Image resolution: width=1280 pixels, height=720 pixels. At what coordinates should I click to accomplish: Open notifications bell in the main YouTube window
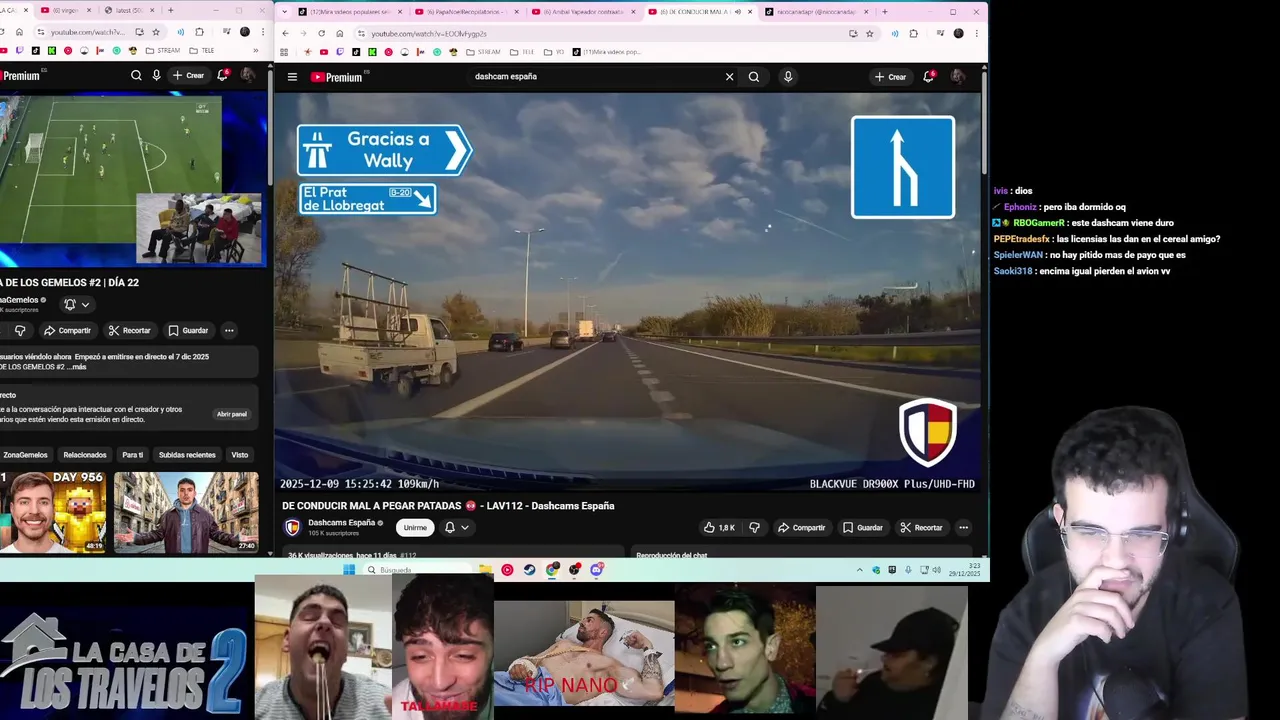(x=928, y=77)
